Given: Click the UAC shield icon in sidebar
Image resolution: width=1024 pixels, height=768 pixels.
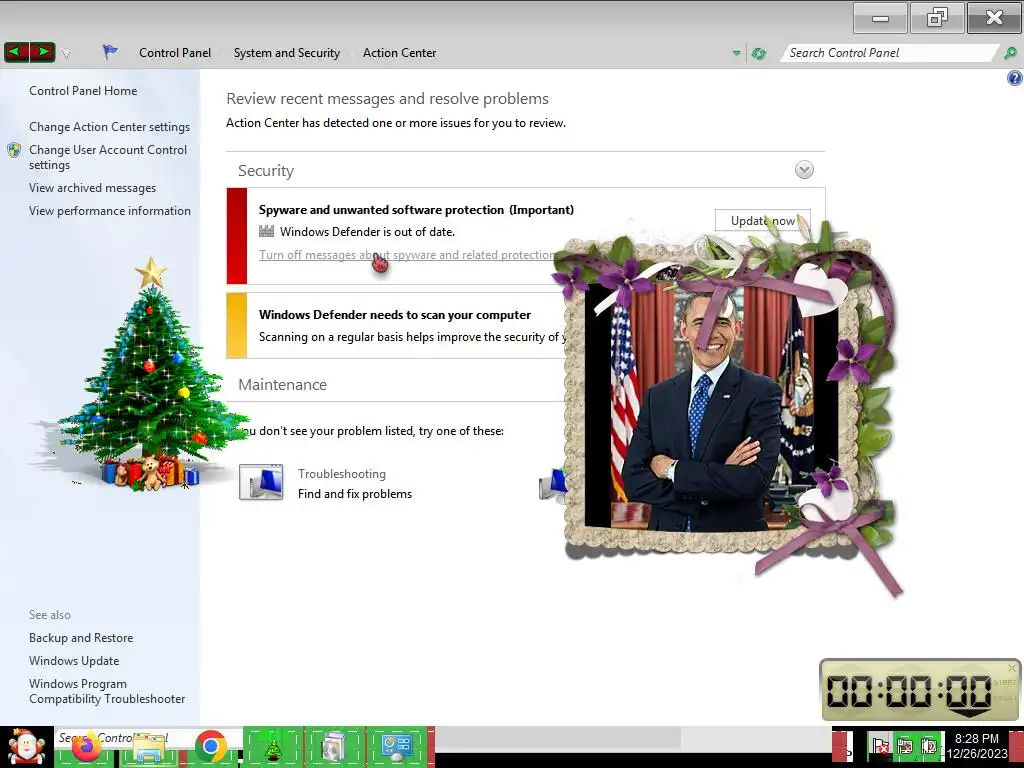Looking at the screenshot, I should pos(14,150).
